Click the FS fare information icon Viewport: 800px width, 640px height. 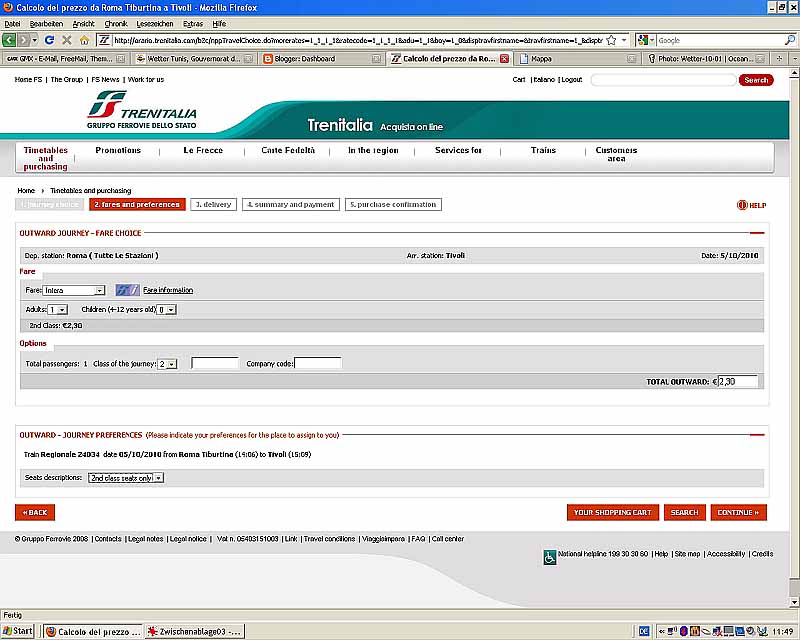(127, 290)
